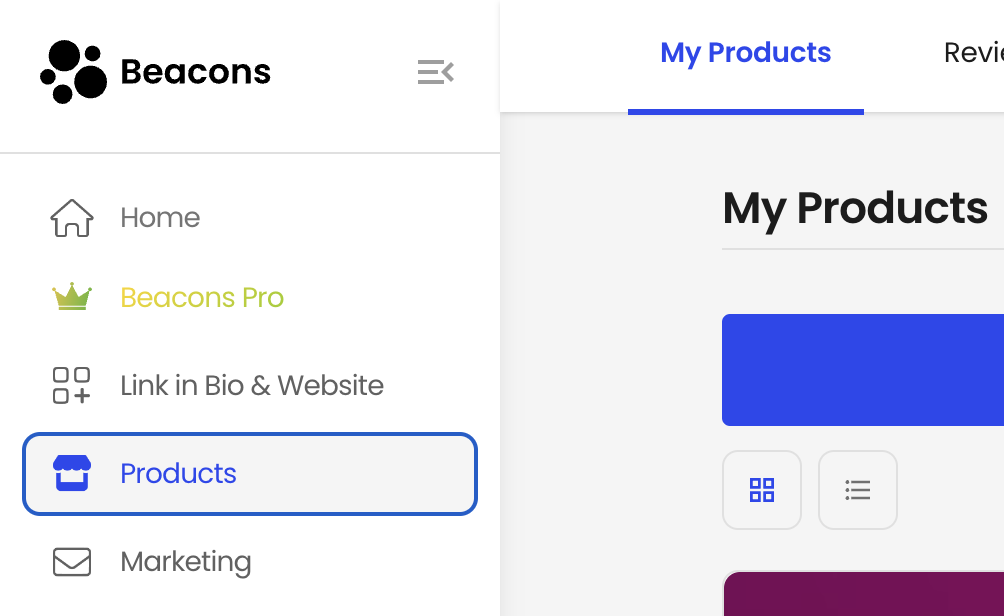The width and height of the screenshot is (1004, 616).
Task: Select the My Products tab
Action: 746,53
